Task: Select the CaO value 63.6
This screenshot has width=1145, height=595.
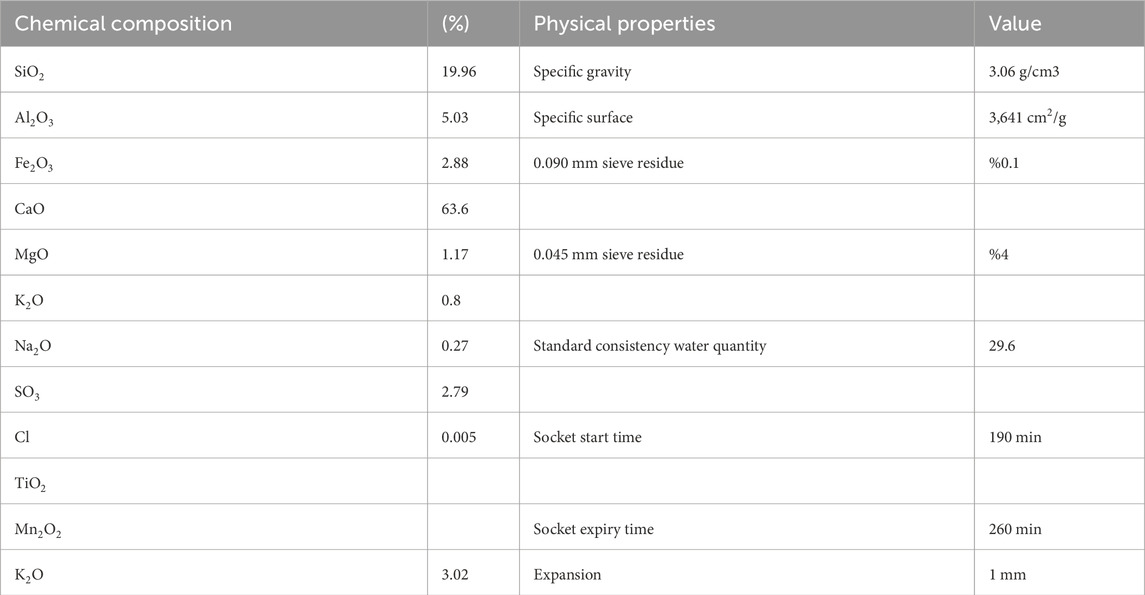Action: [453, 209]
